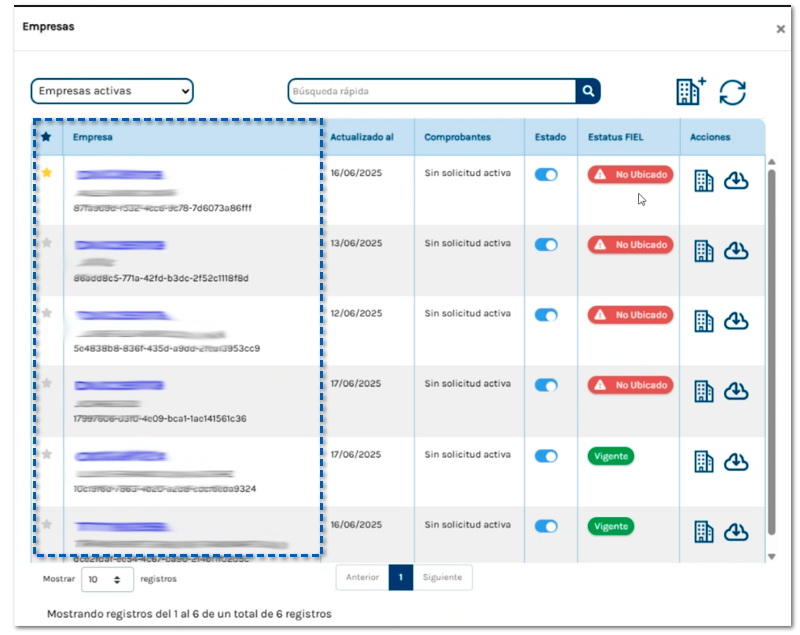Image resolution: width=800 pixels, height=635 pixels.
Task: Click cloud download icon in 16/06/2025 No Ubicado row
Action: click(x=736, y=181)
